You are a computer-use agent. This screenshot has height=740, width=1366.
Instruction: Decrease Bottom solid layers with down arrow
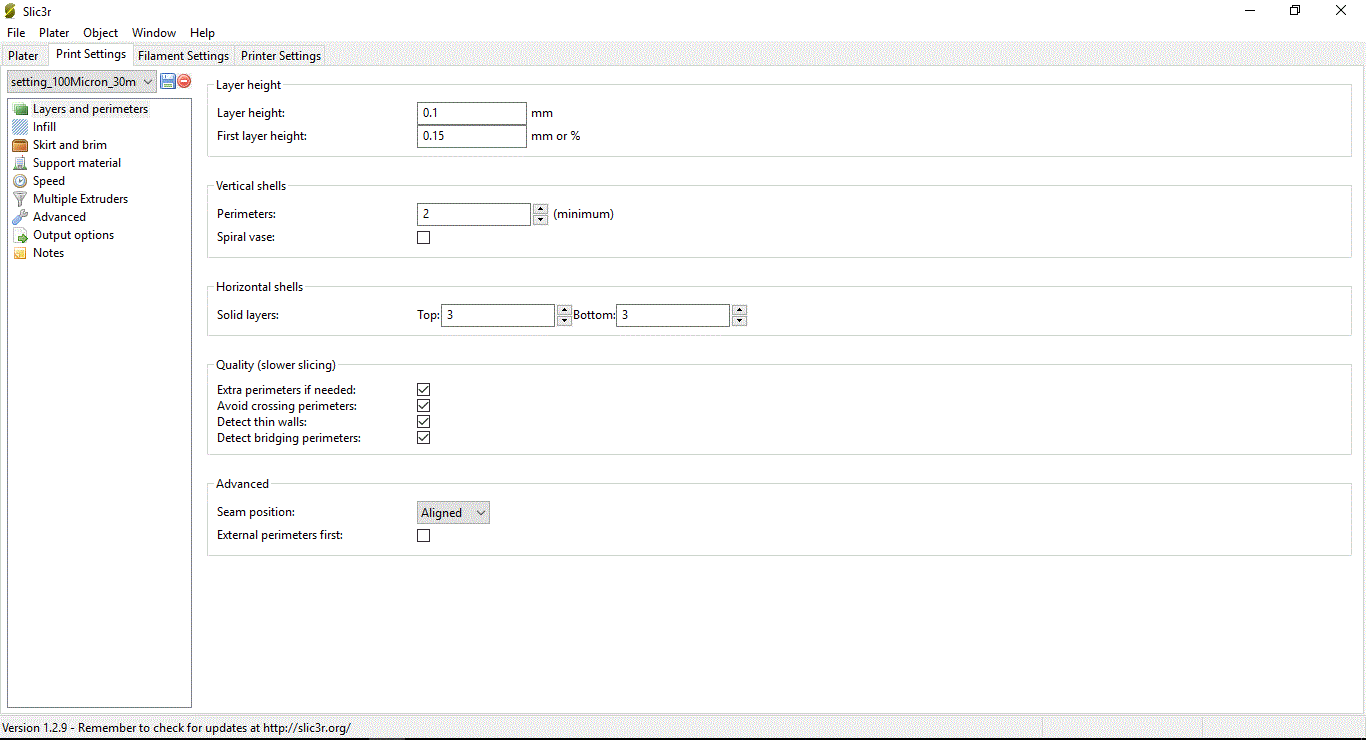[x=739, y=321]
